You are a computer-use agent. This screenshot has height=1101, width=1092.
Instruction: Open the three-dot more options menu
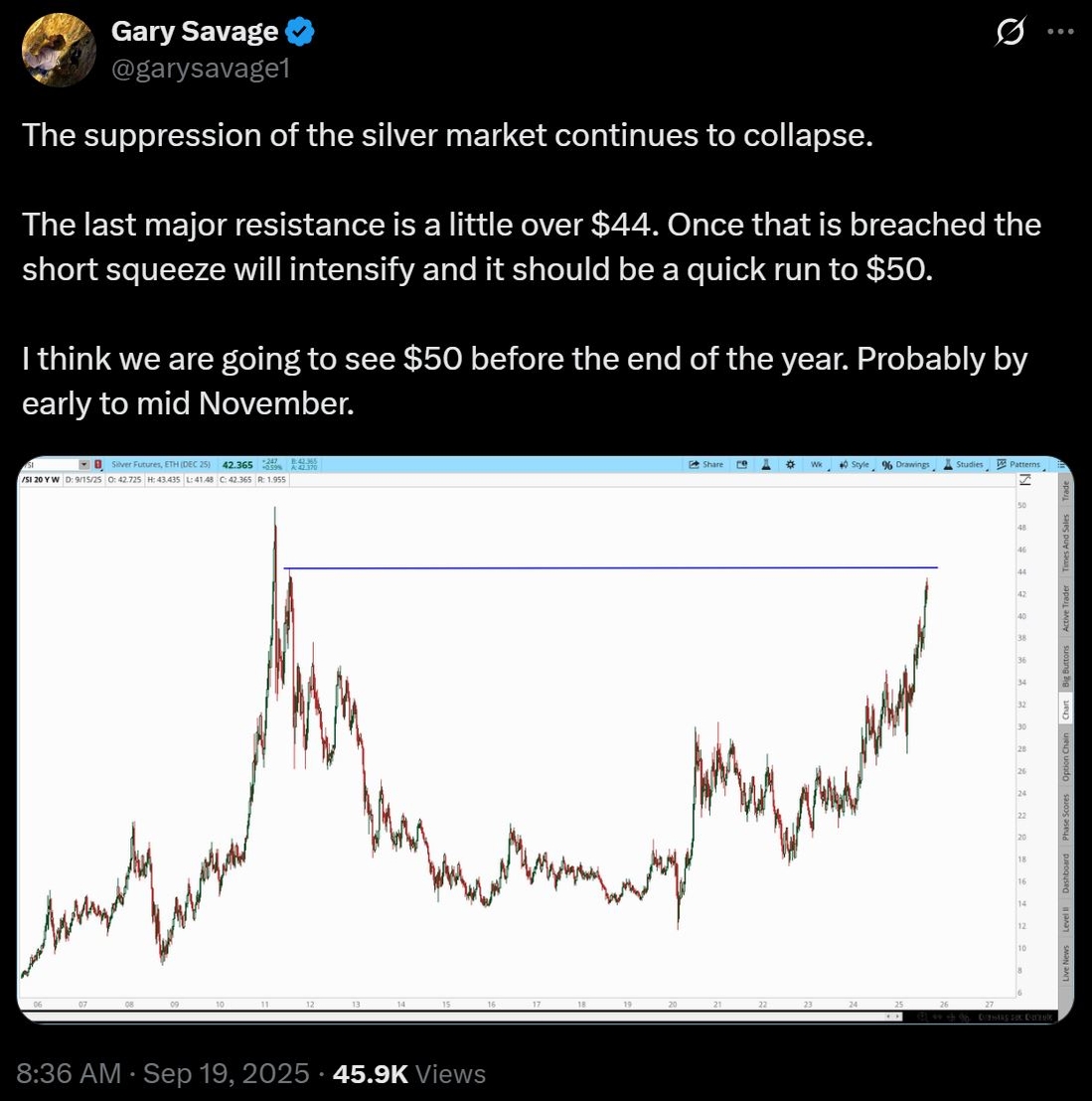pos(1060,32)
